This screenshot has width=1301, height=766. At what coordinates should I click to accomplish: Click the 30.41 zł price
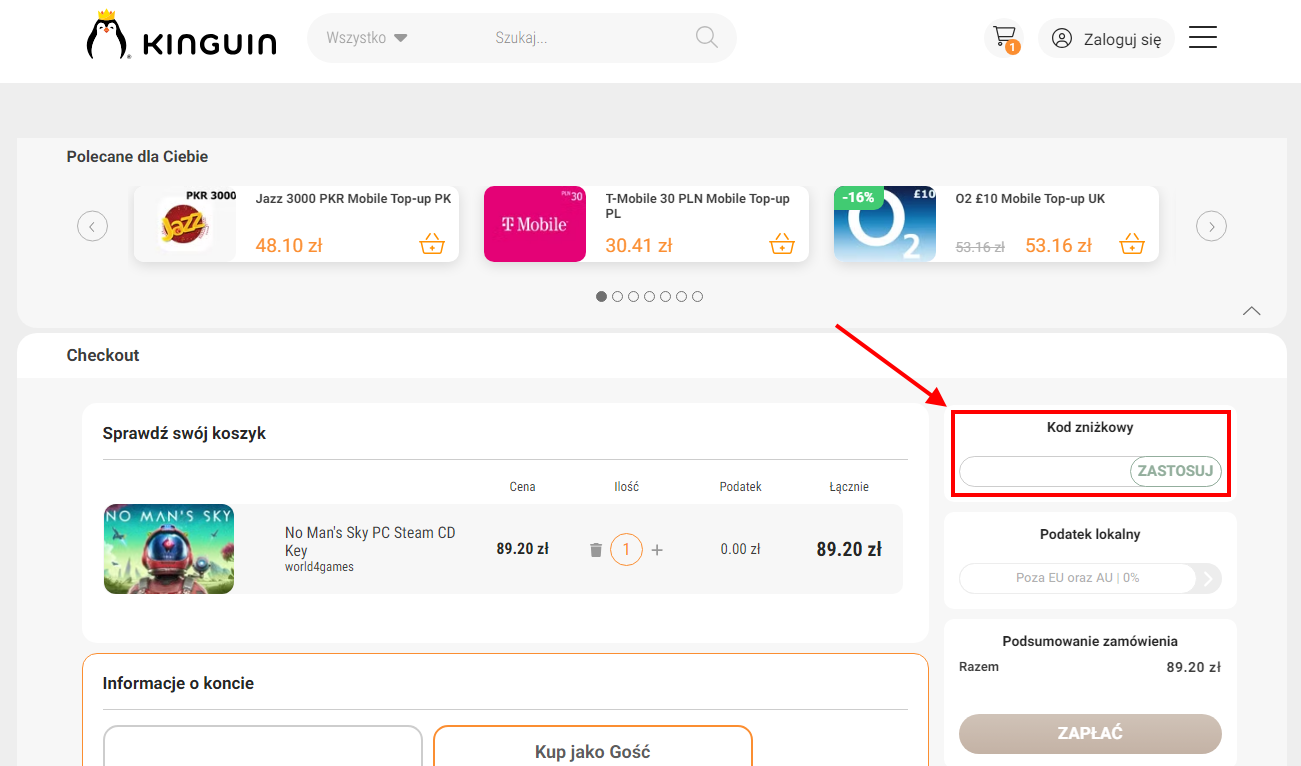(x=639, y=245)
